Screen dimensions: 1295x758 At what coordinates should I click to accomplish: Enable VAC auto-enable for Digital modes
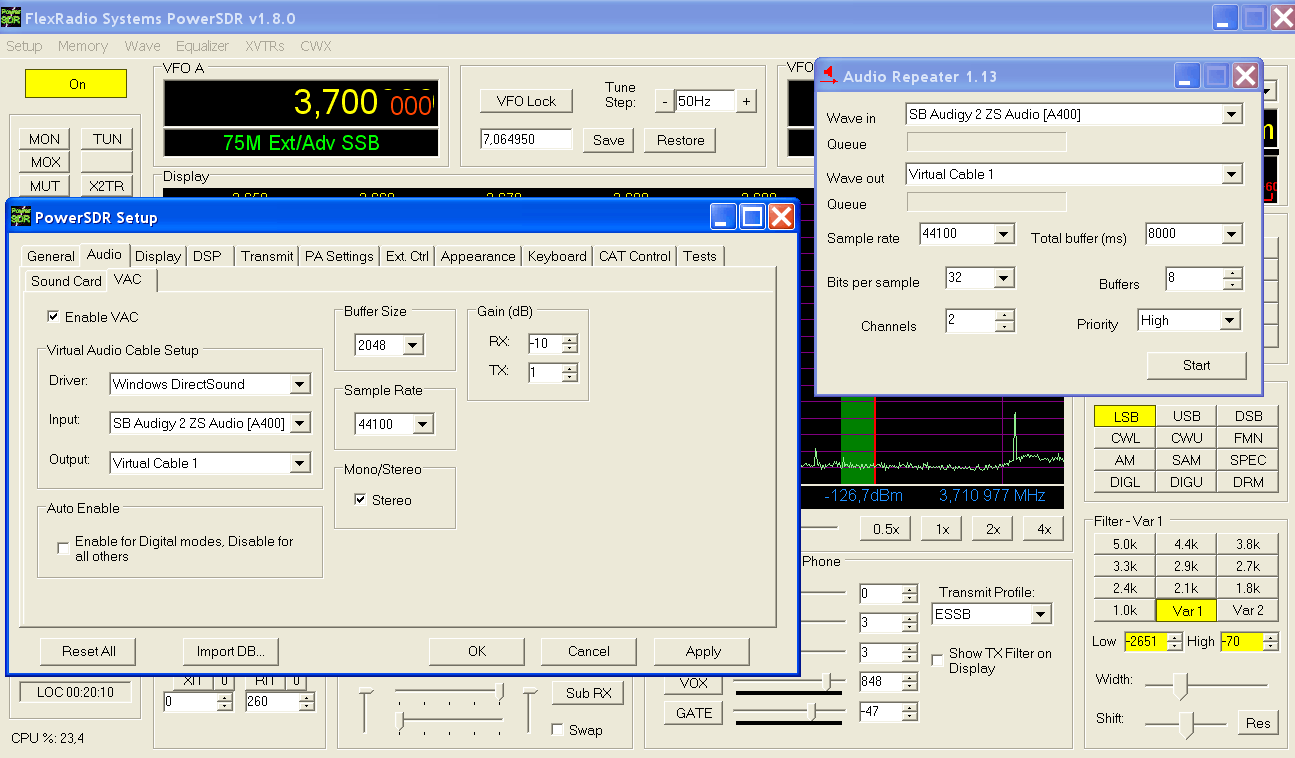(64, 548)
